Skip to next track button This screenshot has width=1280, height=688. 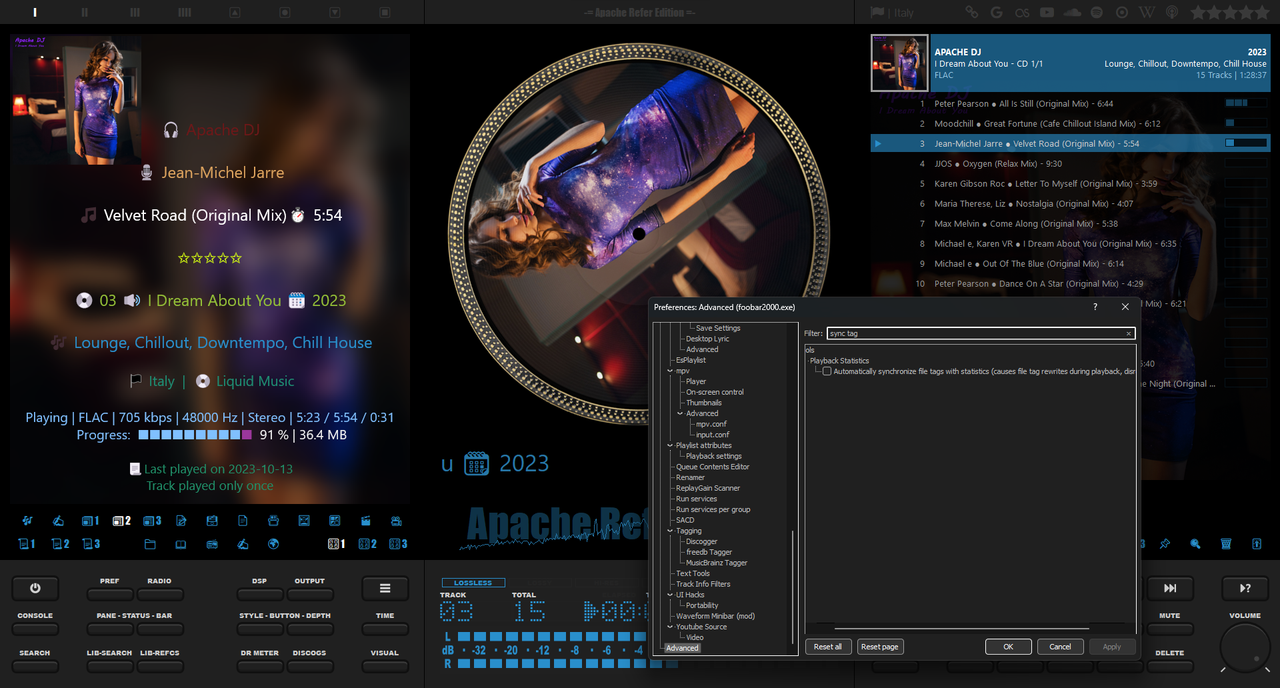pyautogui.click(x=1170, y=588)
